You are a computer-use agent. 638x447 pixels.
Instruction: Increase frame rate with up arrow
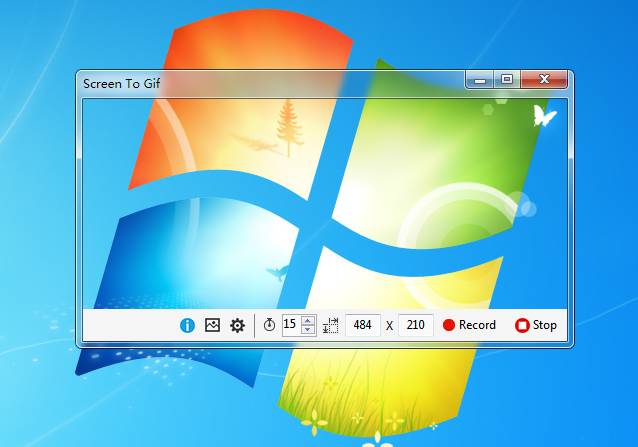tap(308, 320)
